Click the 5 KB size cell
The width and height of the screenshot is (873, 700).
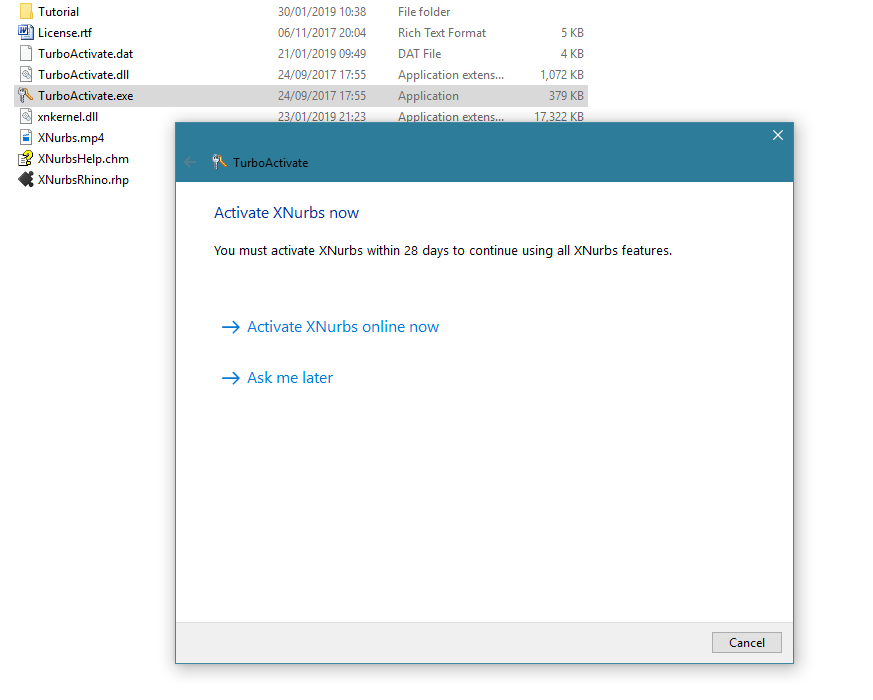coord(572,33)
